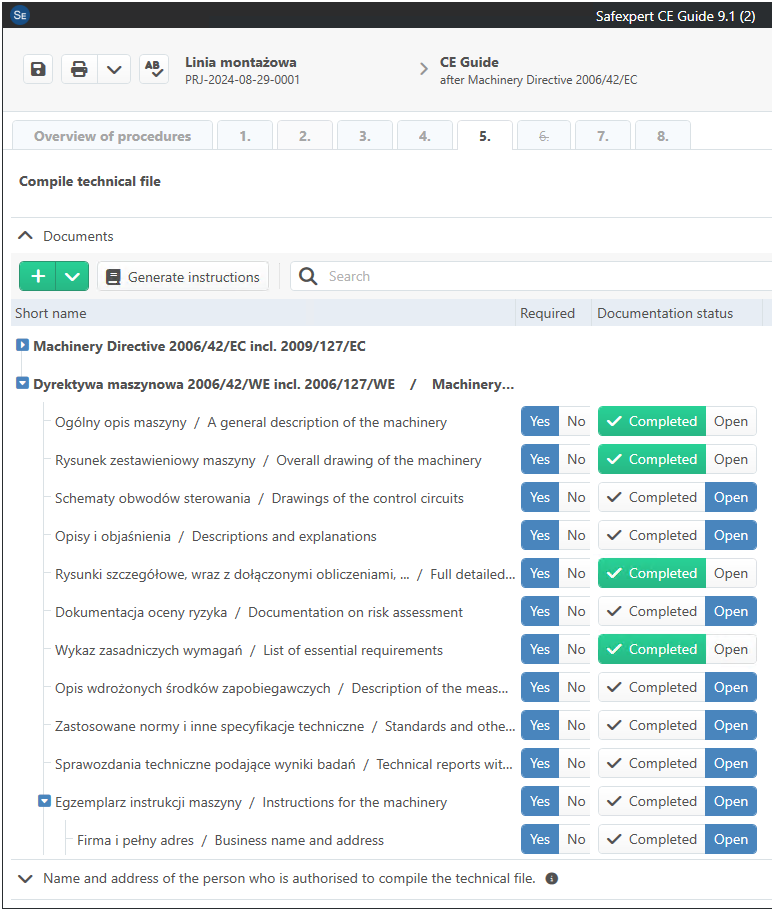
Task: Click info icon next to authorised person section
Action: 551,879
